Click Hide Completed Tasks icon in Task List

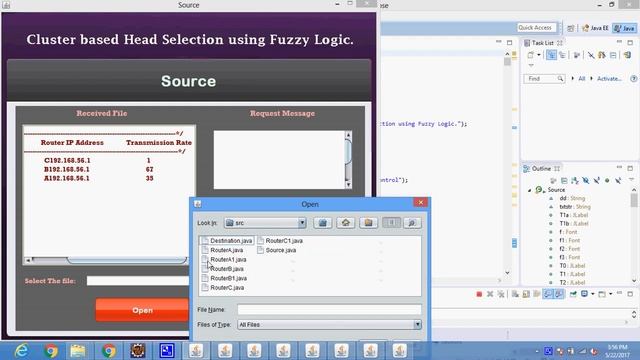(x=591, y=55)
